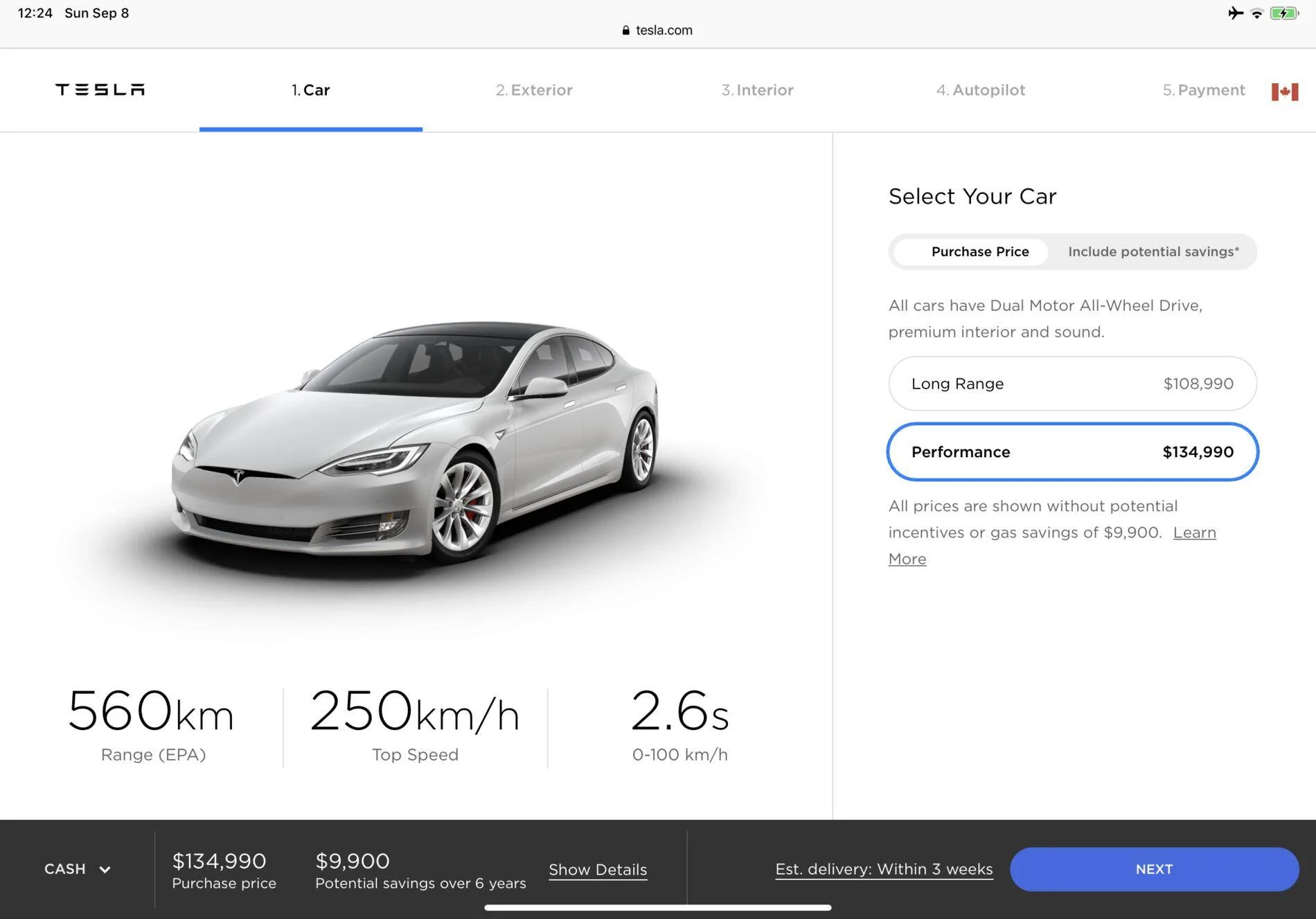Click the Select Your Car heading
The image size is (1316, 919).
972,197
